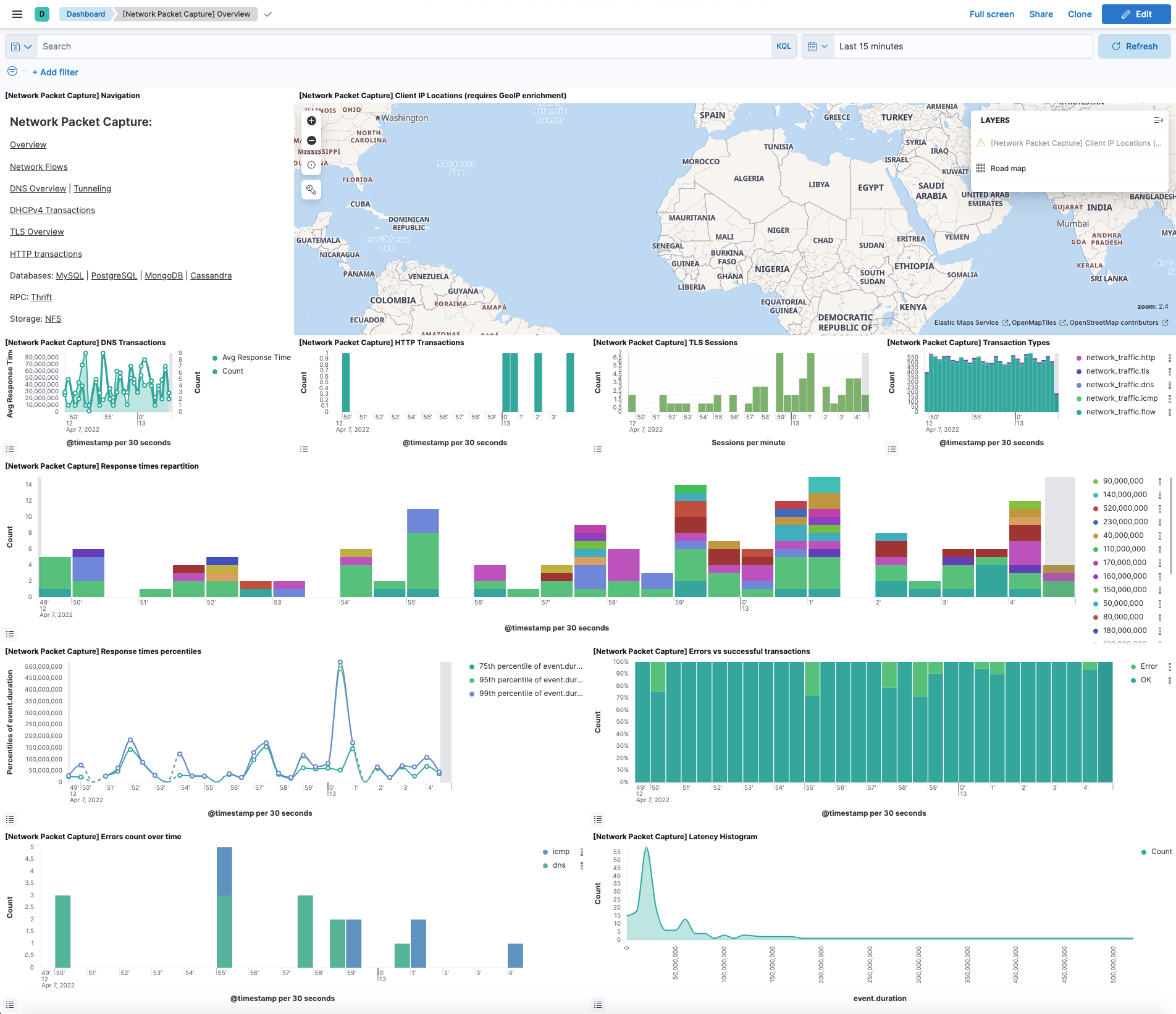Collapse the Layers panel on the map
The image size is (1176, 1014).
(1159, 120)
